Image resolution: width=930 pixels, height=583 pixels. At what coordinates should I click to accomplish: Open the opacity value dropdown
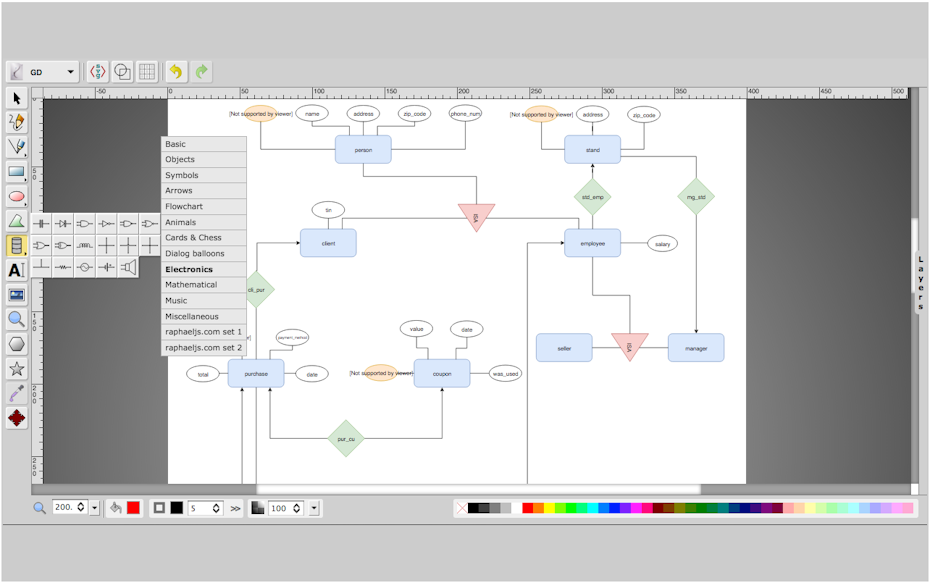[313, 508]
